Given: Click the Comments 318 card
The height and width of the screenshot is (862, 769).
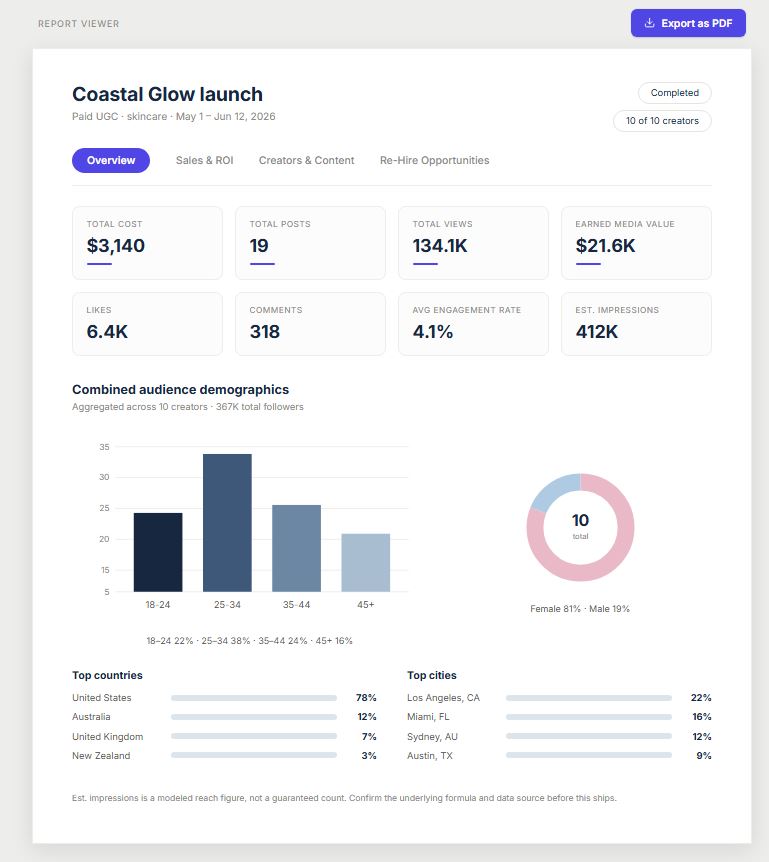Looking at the screenshot, I should [310, 324].
